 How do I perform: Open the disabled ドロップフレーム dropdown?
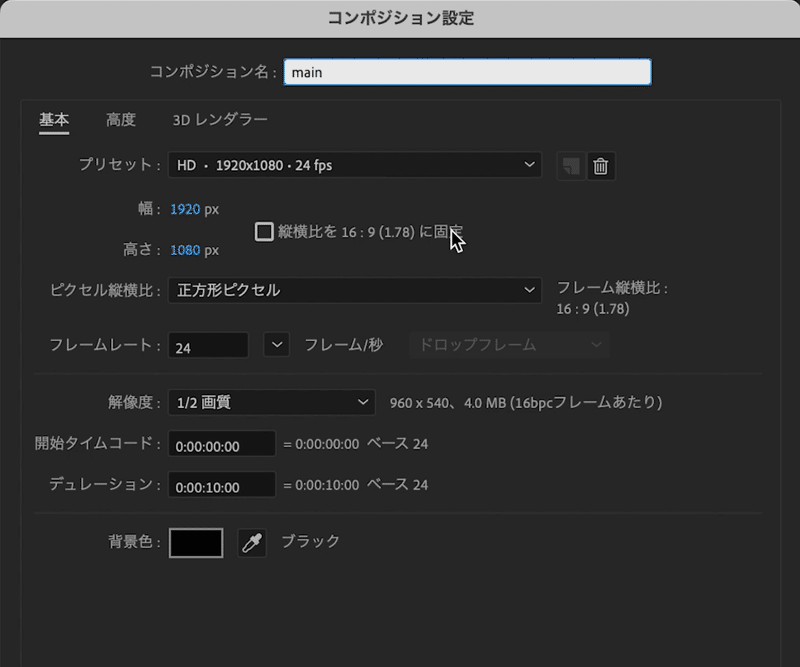[x=509, y=345]
